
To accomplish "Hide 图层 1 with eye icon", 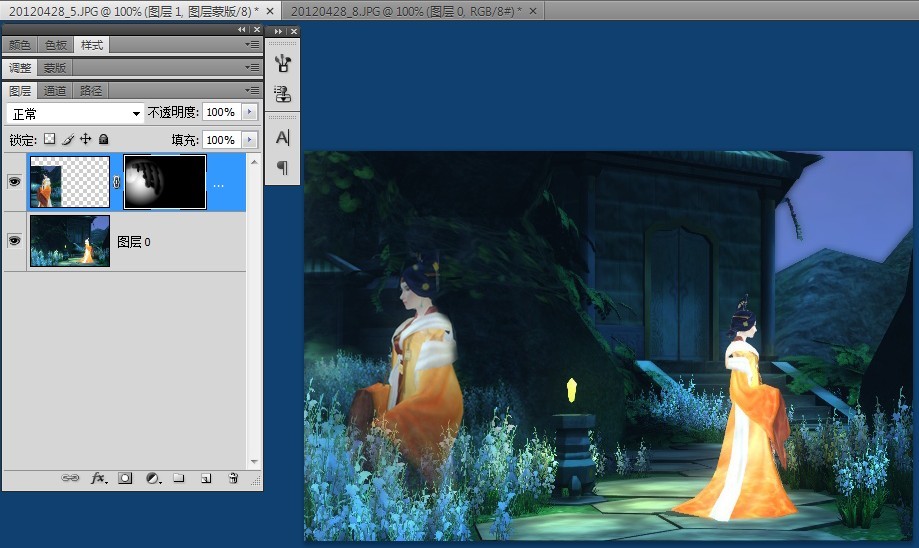I will point(15,182).
